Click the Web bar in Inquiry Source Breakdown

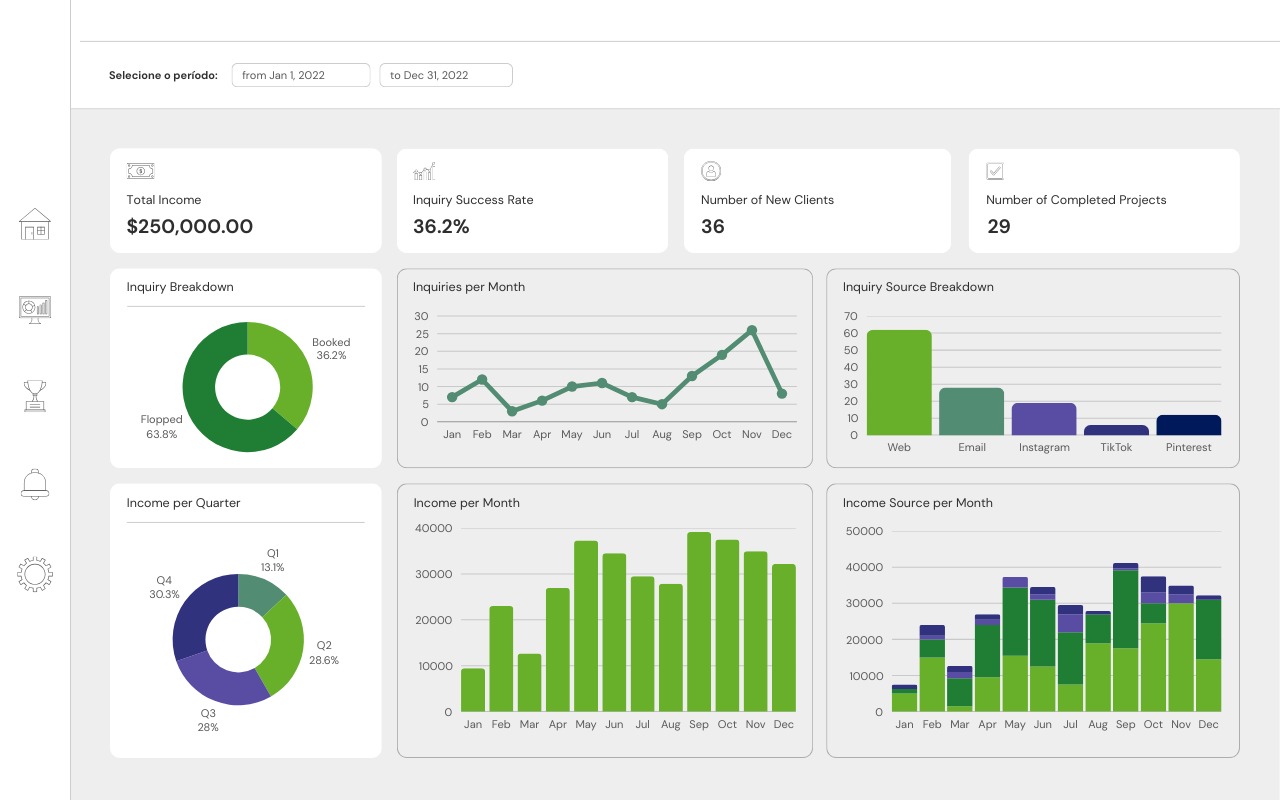[899, 383]
